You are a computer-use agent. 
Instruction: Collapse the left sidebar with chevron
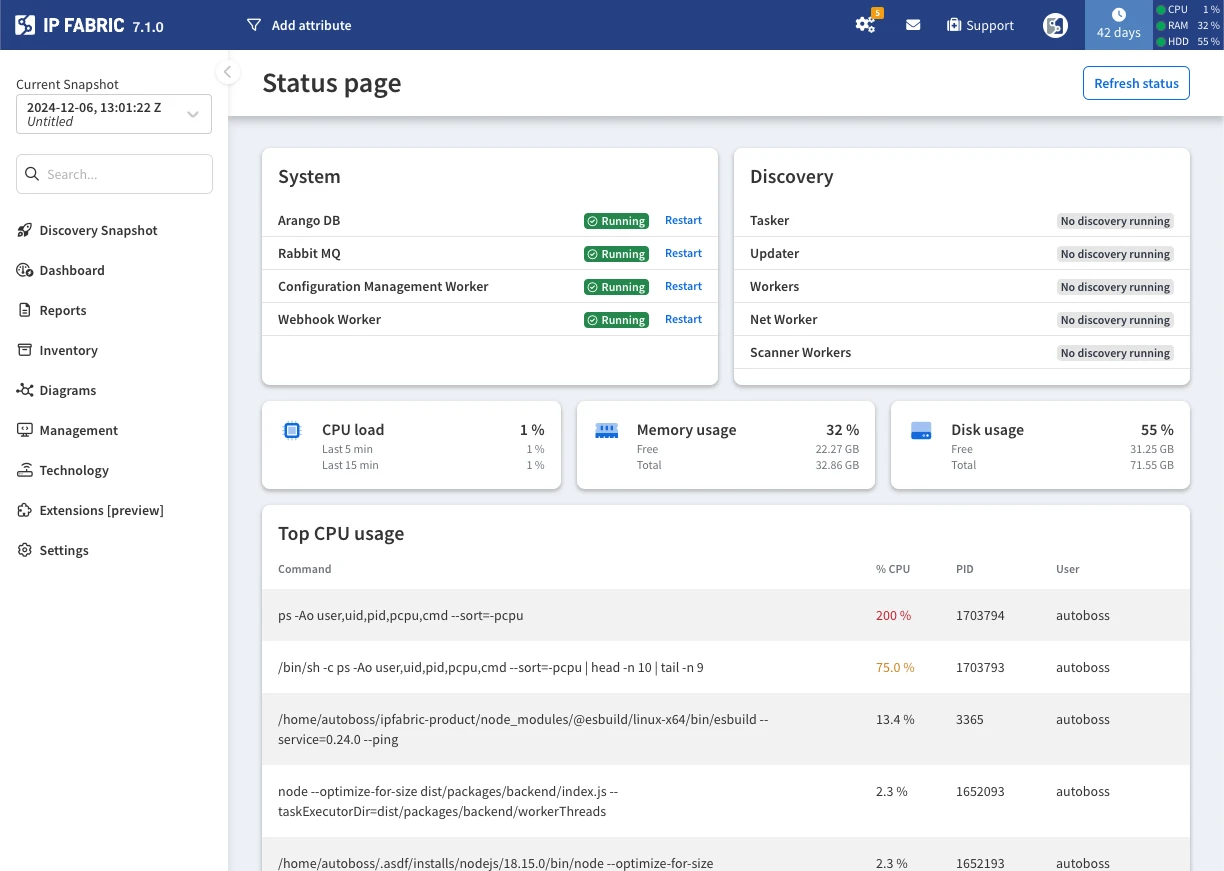click(227, 72)
